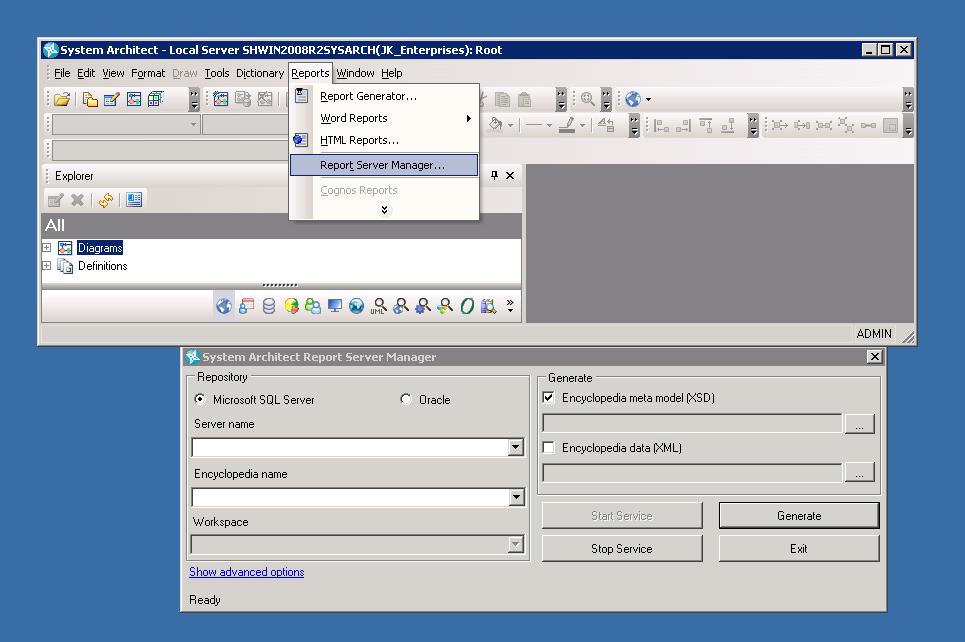Open the line style dropdown arrow
Screen dimensions: 965x642
550,126
